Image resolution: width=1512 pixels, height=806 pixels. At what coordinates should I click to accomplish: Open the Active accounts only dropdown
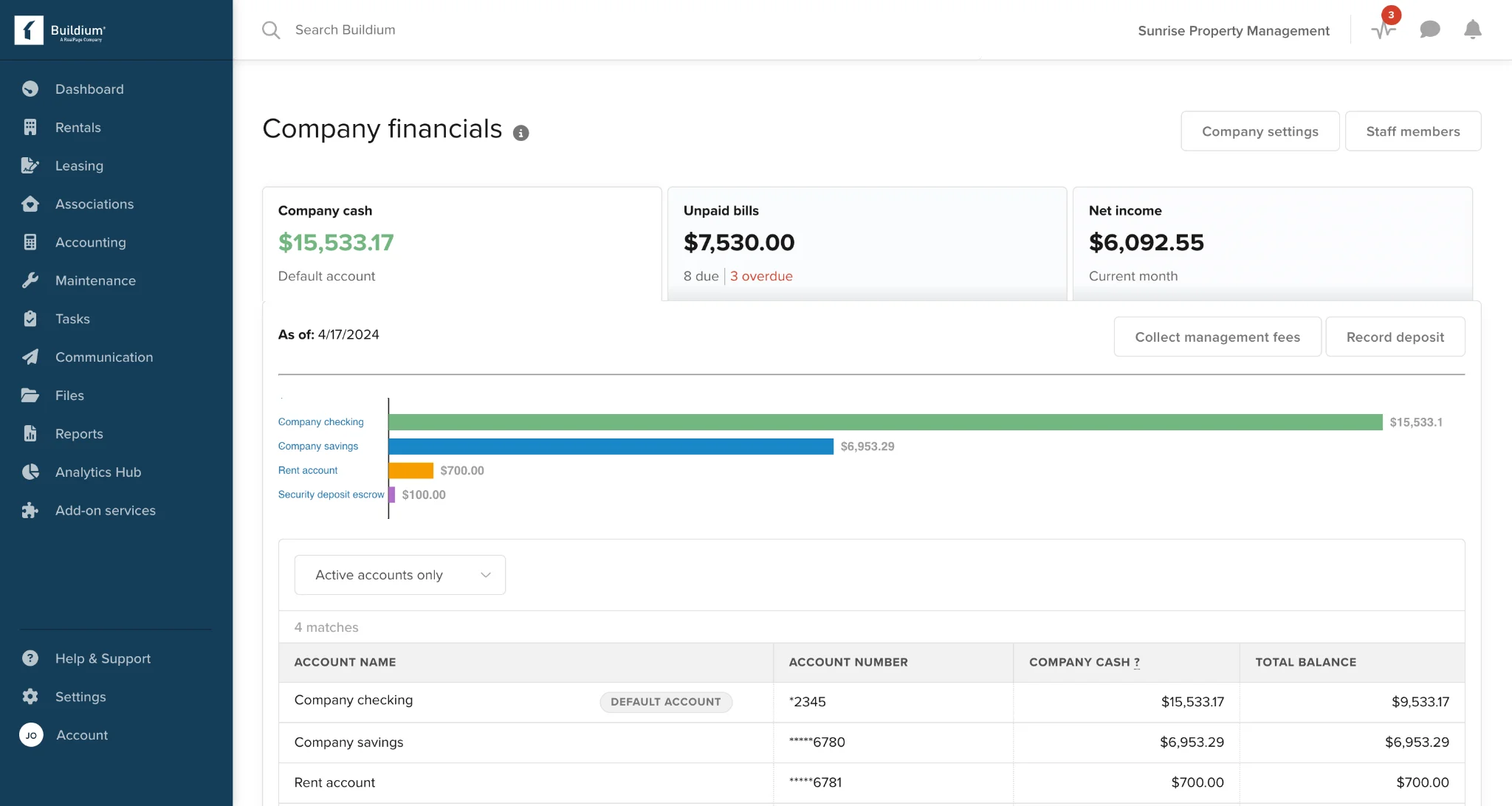point(399,574)
